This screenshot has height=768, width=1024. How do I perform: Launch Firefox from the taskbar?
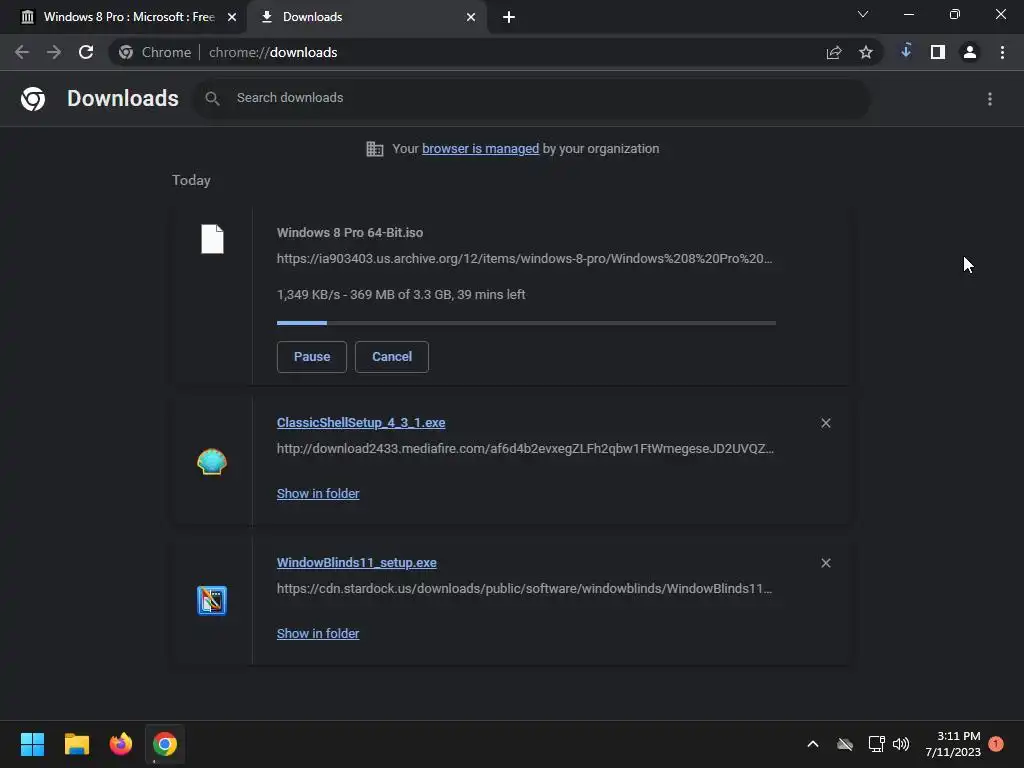(x=121, y=744)
